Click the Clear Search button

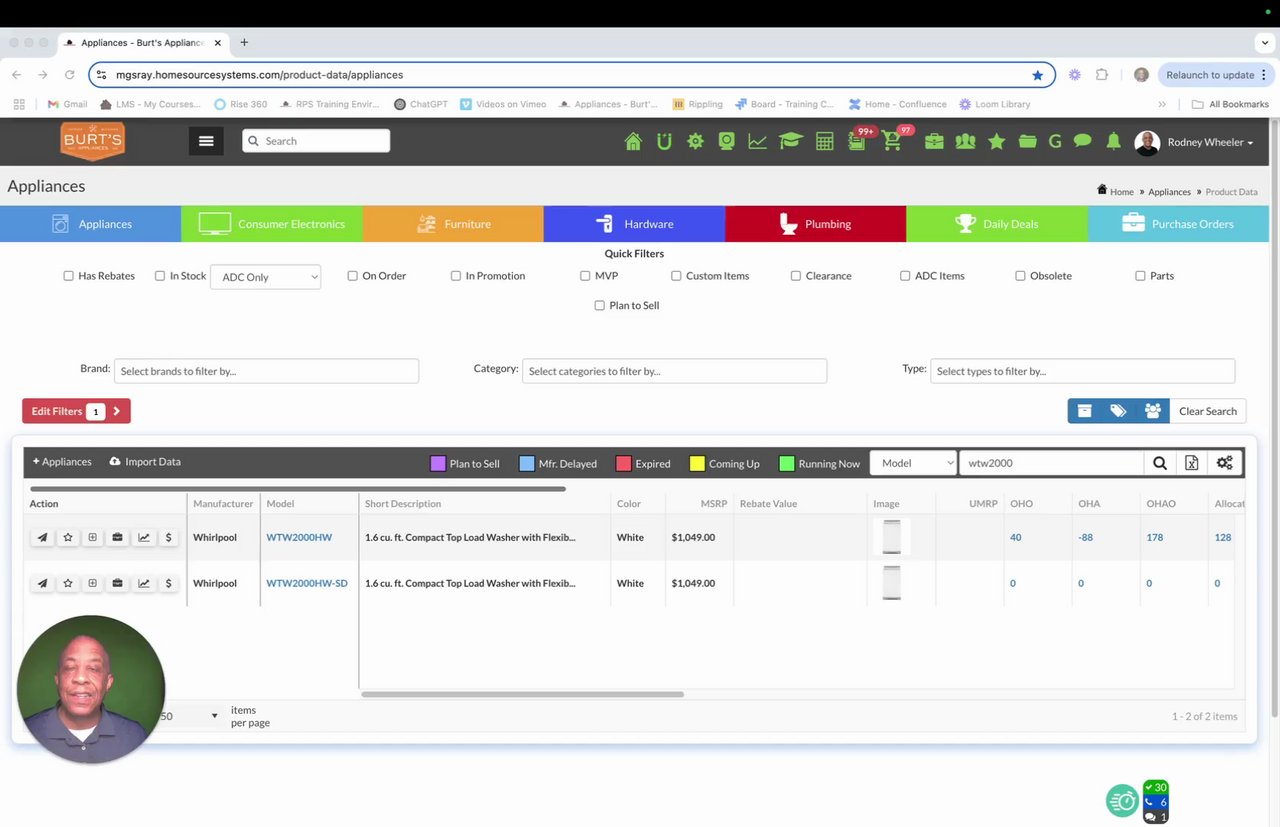[x=1207, y=411]
